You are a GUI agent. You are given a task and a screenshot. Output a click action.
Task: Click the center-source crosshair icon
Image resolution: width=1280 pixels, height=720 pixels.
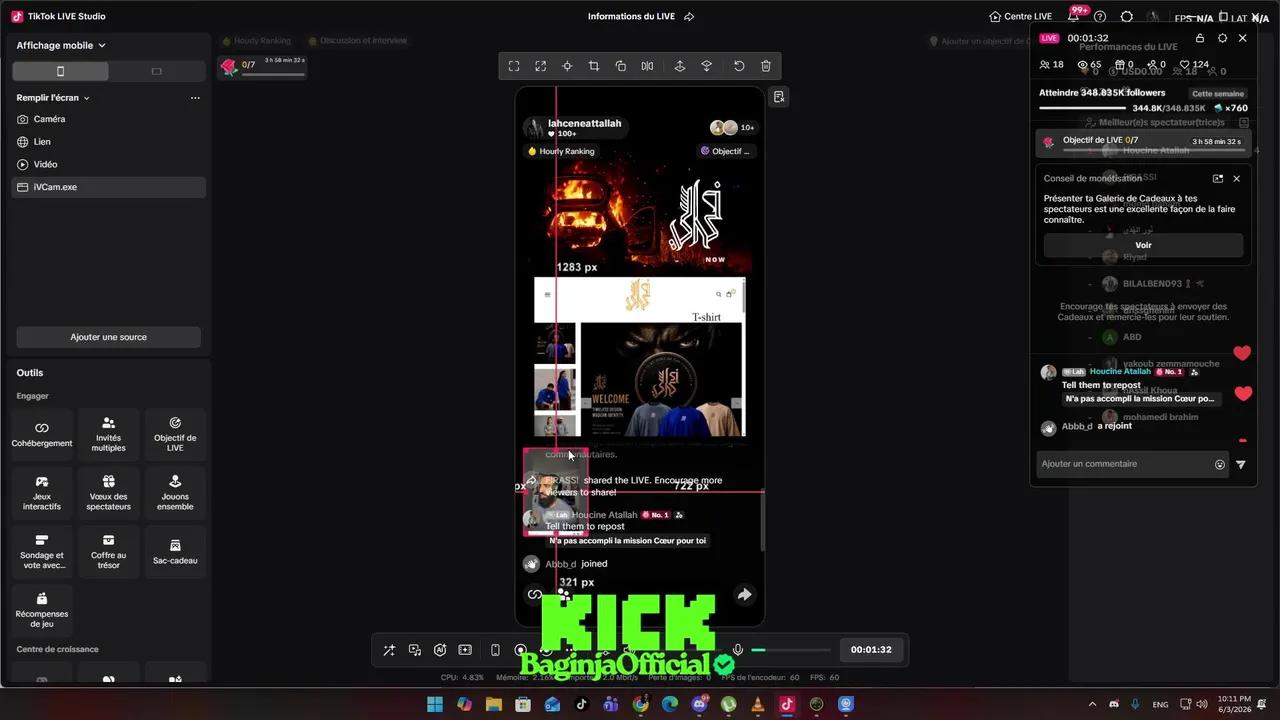tap(567, 66)
